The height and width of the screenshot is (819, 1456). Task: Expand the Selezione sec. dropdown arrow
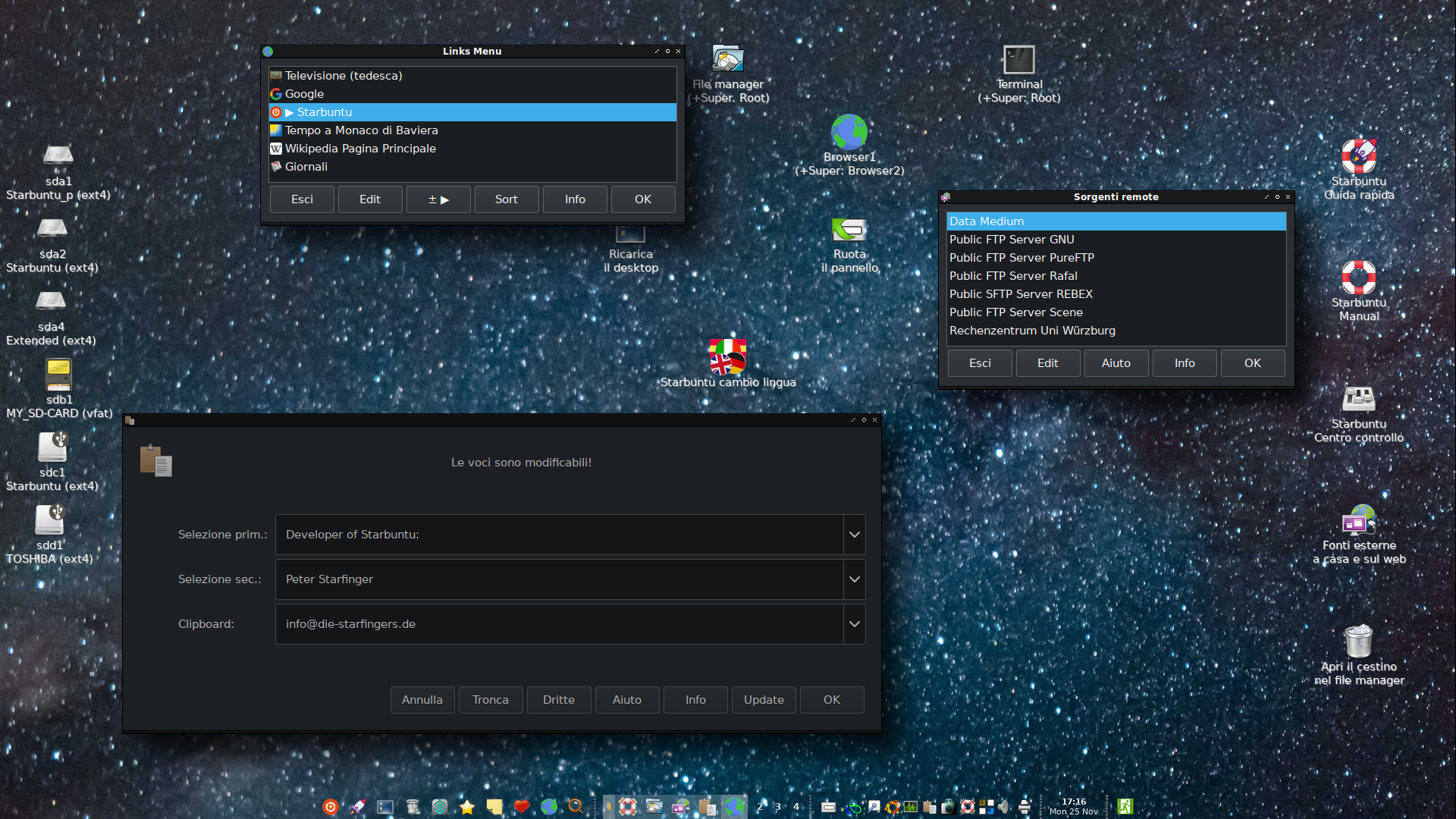855,579
